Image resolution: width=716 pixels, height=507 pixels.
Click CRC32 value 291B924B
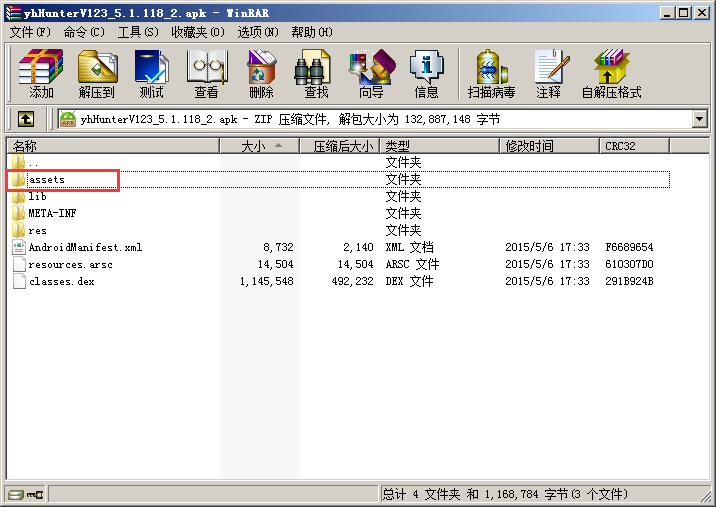[629, 281]
